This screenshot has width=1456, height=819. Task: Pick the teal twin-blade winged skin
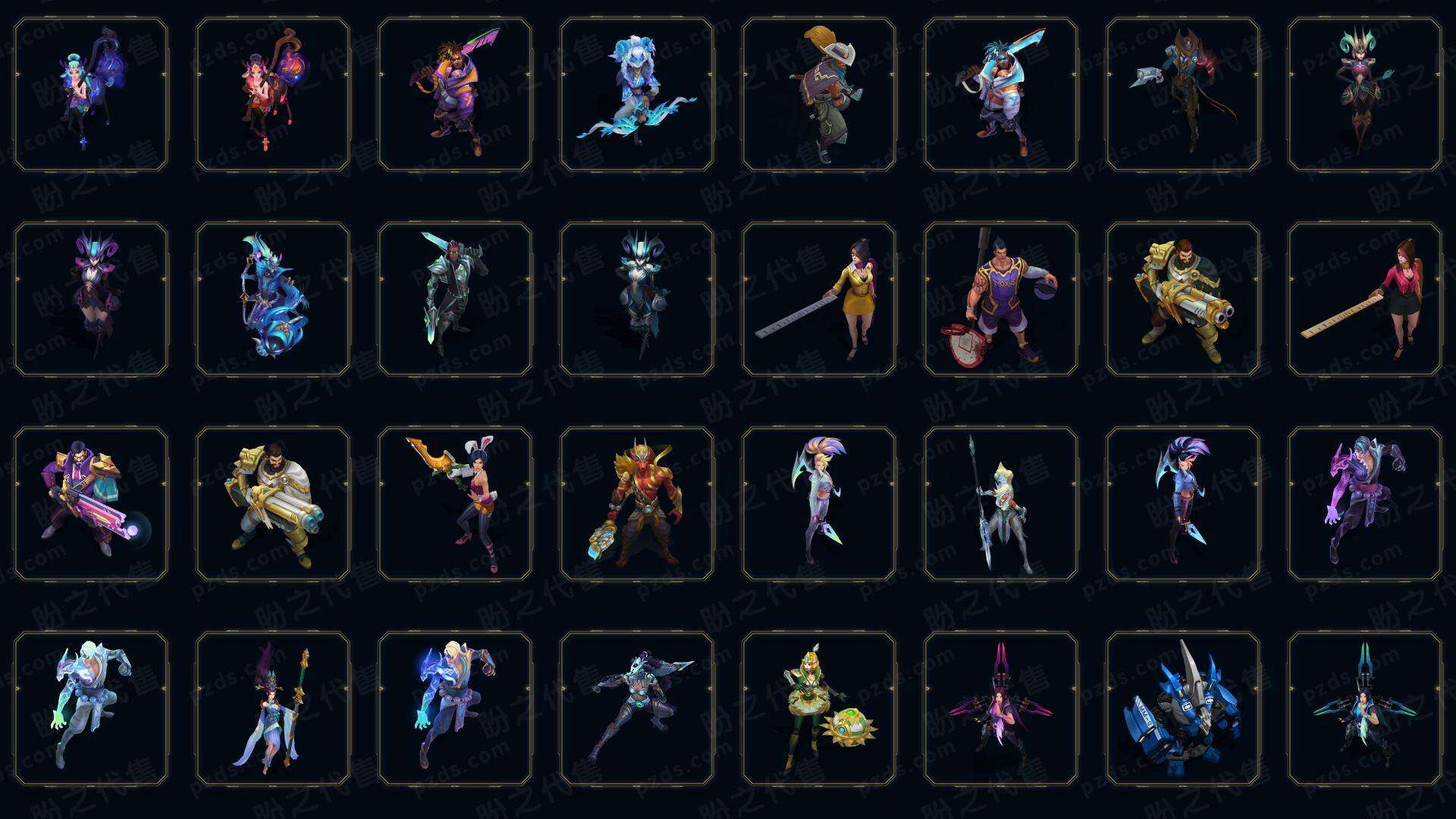click(1365, 708)
